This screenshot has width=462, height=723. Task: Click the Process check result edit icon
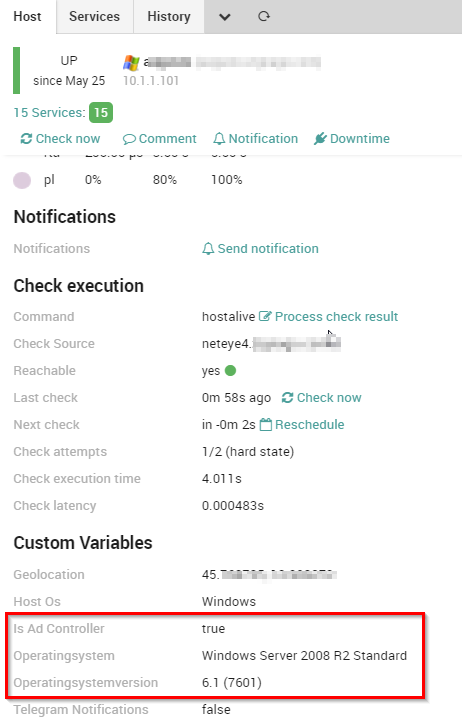coord(265,316)
